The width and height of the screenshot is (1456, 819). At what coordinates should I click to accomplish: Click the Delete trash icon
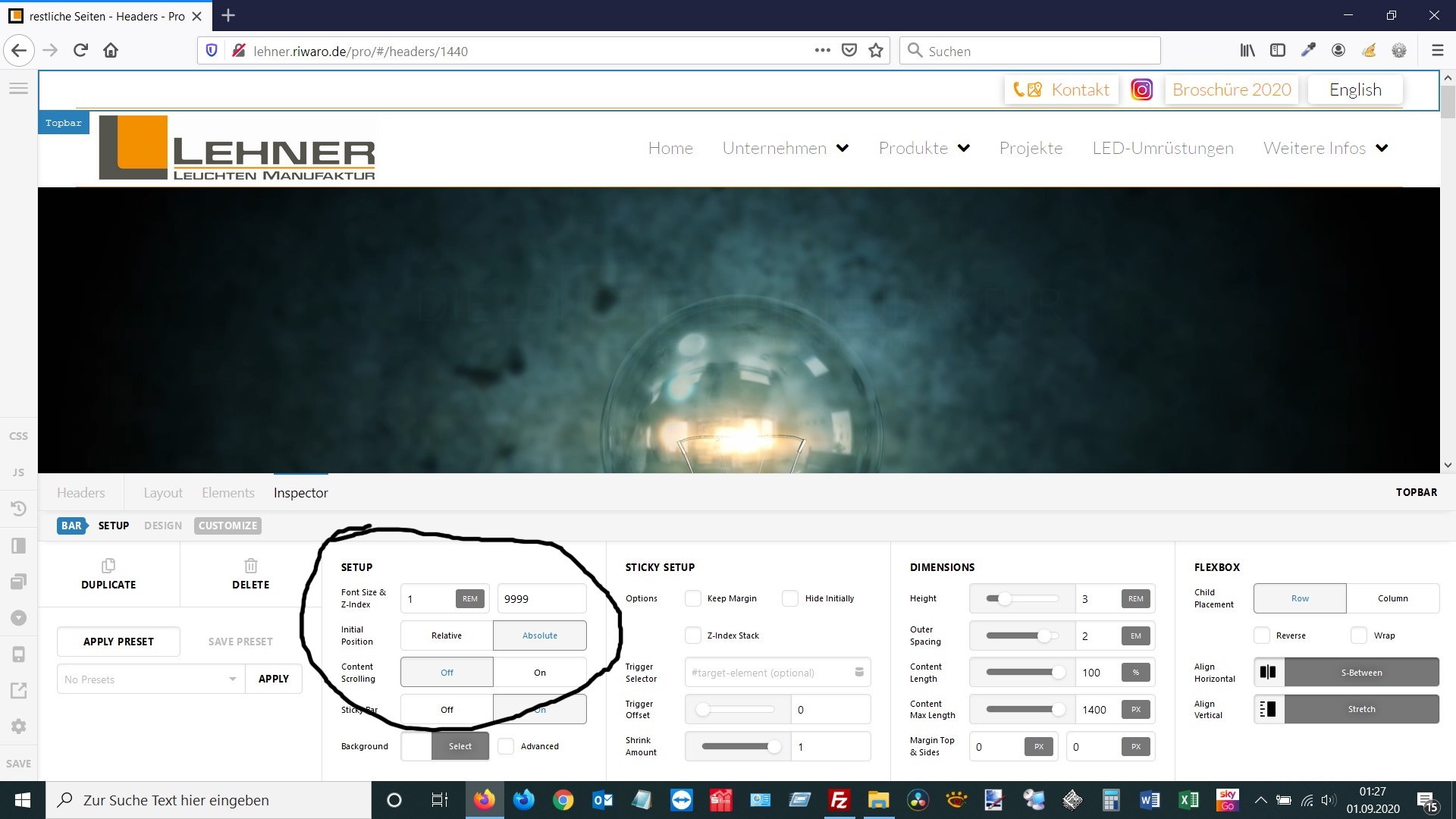pyautogui.click(x=251, y=566)
